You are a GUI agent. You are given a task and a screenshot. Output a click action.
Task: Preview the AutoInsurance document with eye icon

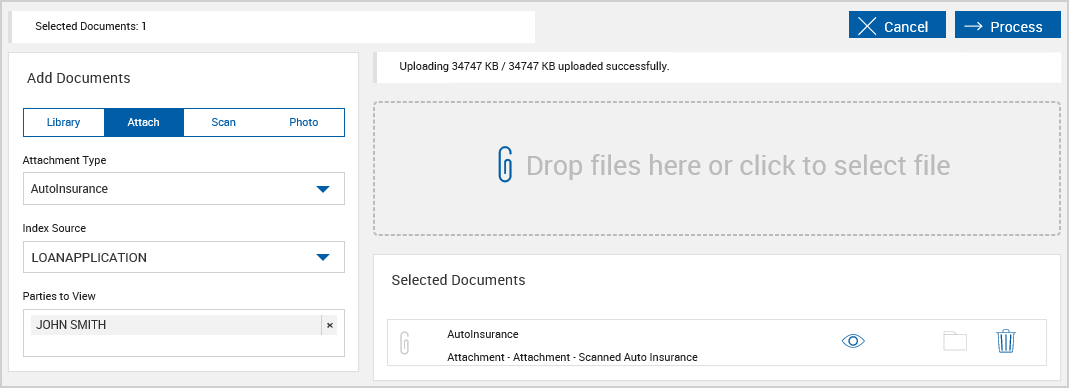pos(853,342)
